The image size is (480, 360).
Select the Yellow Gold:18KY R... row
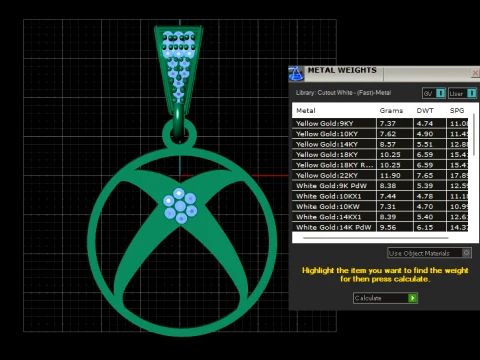[x=380, y=165]
